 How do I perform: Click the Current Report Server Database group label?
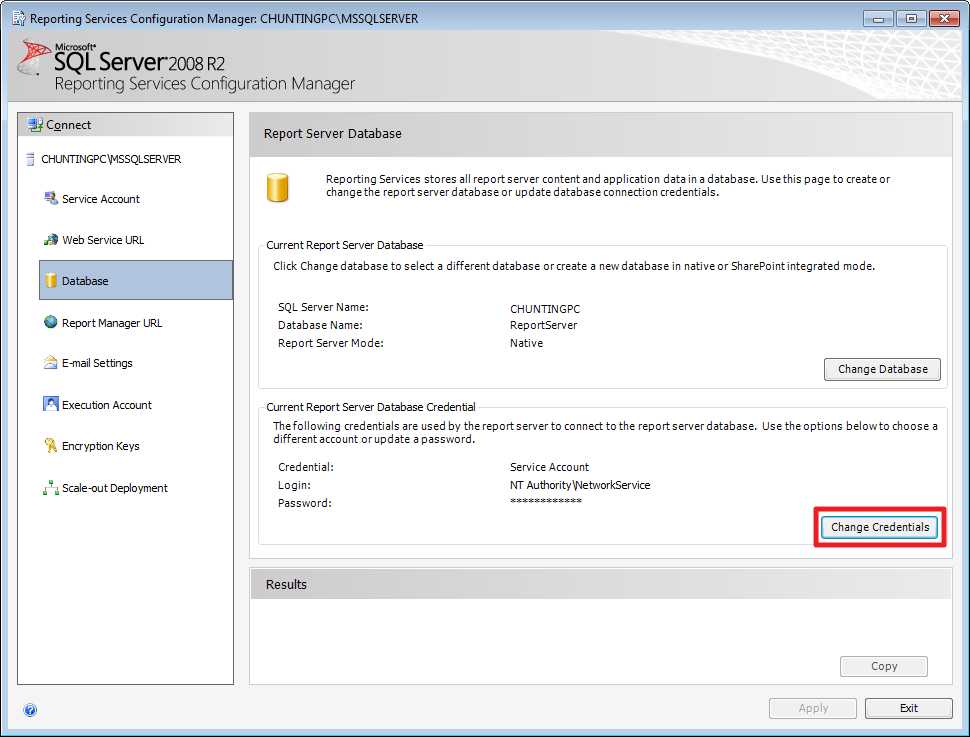tap(345, 245)
